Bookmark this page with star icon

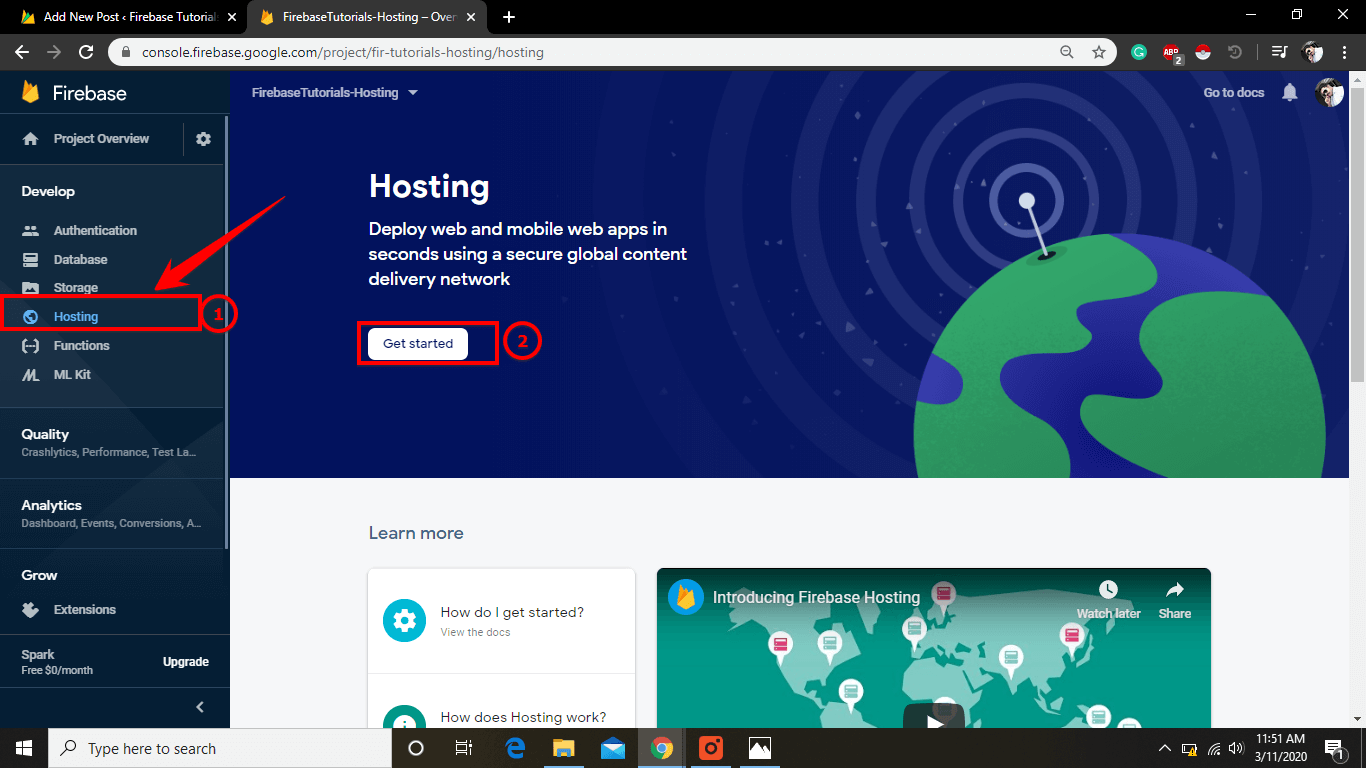[1099, 52]
